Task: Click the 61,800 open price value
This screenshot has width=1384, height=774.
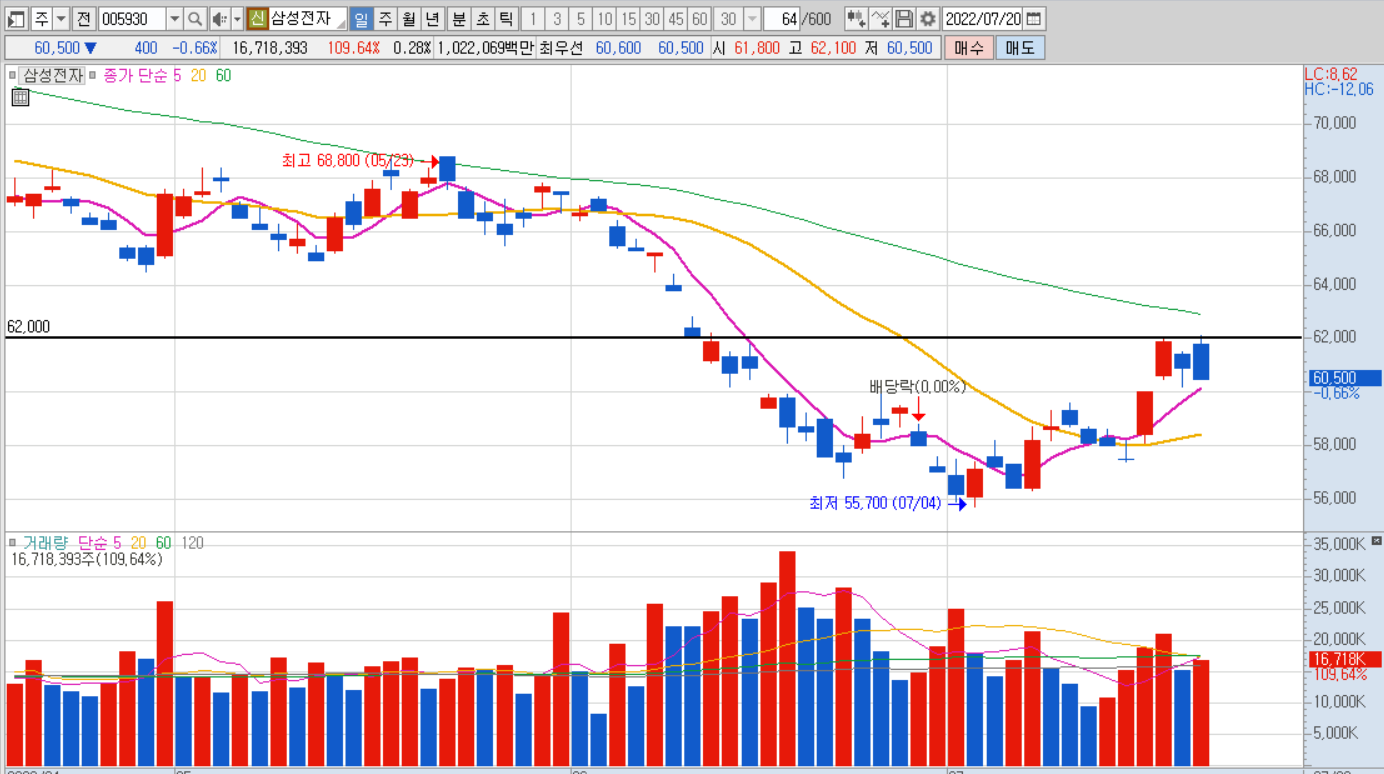Action: [757, 48]
